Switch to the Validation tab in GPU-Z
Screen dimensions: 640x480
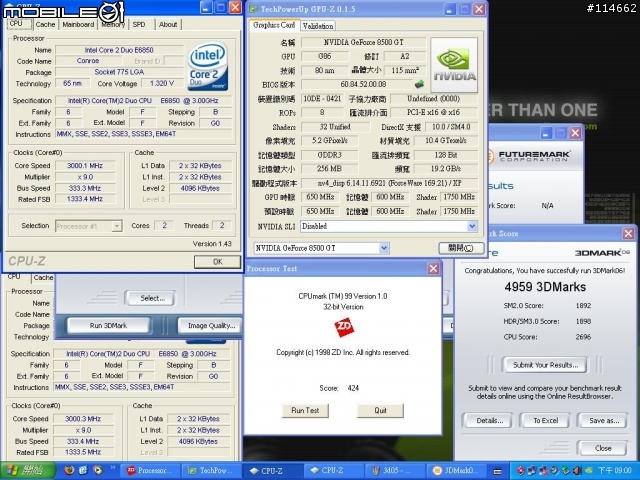click(318, 26)
